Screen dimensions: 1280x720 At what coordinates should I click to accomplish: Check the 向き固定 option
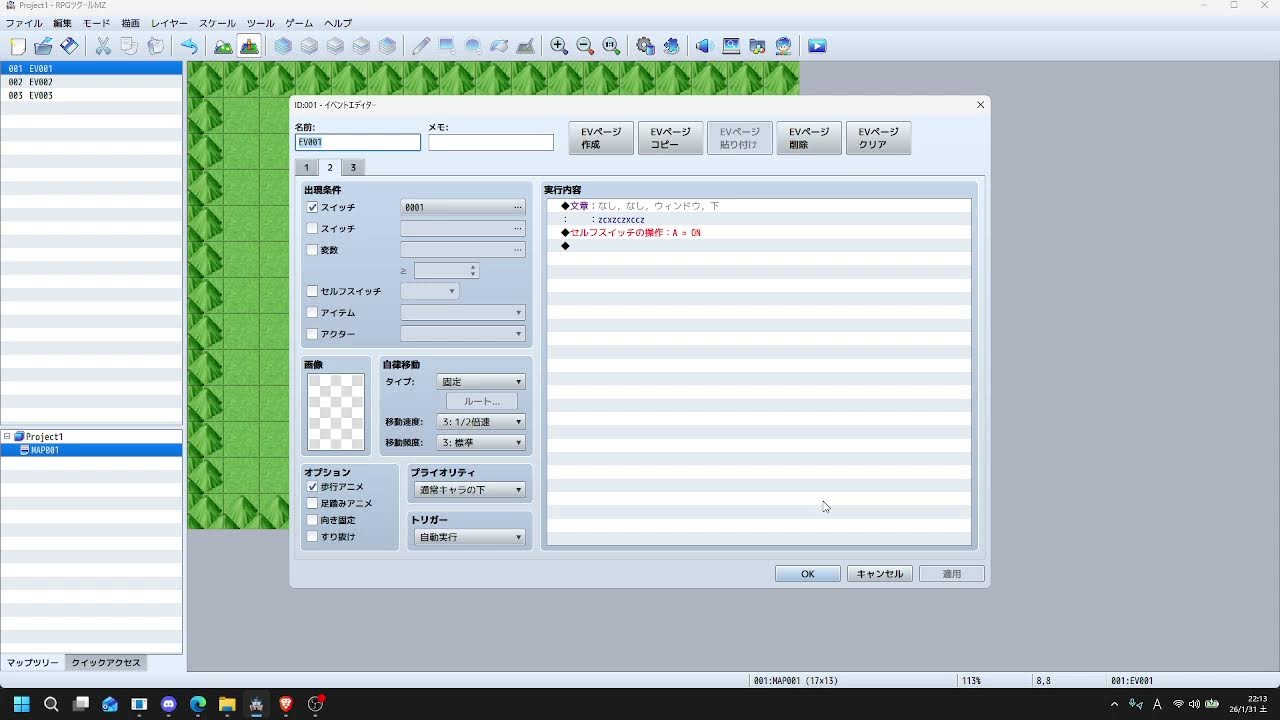[x=312, y=520]
